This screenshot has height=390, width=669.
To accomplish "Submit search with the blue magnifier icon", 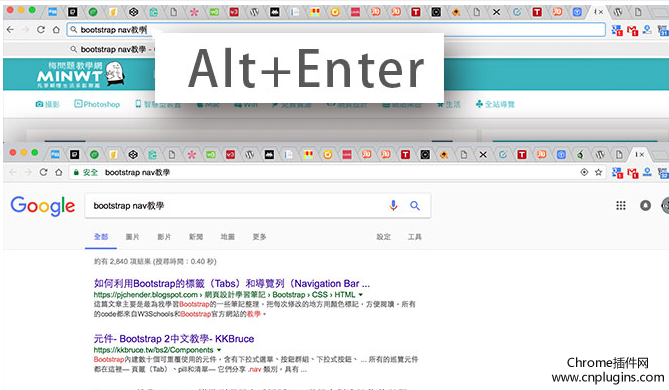I will 415,206.
